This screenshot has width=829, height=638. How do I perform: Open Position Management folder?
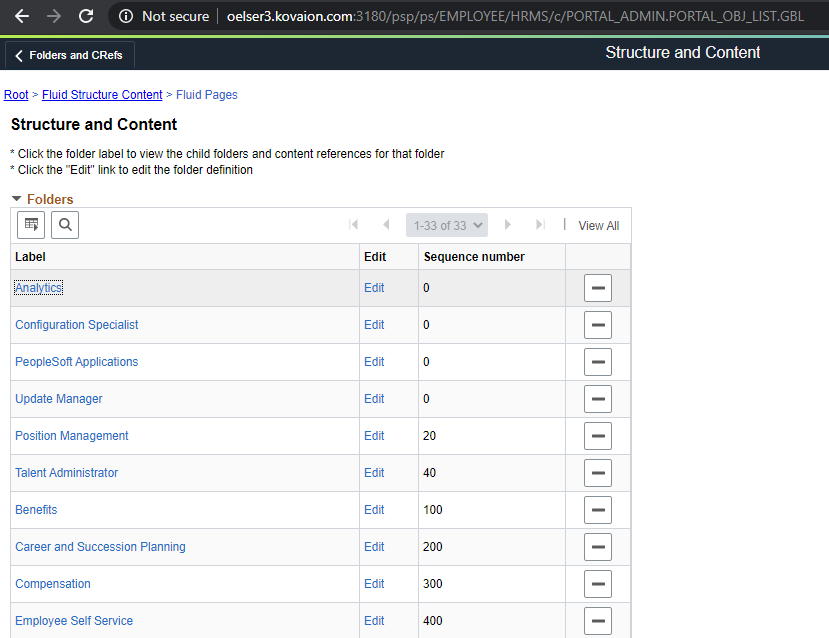[72, 436]
